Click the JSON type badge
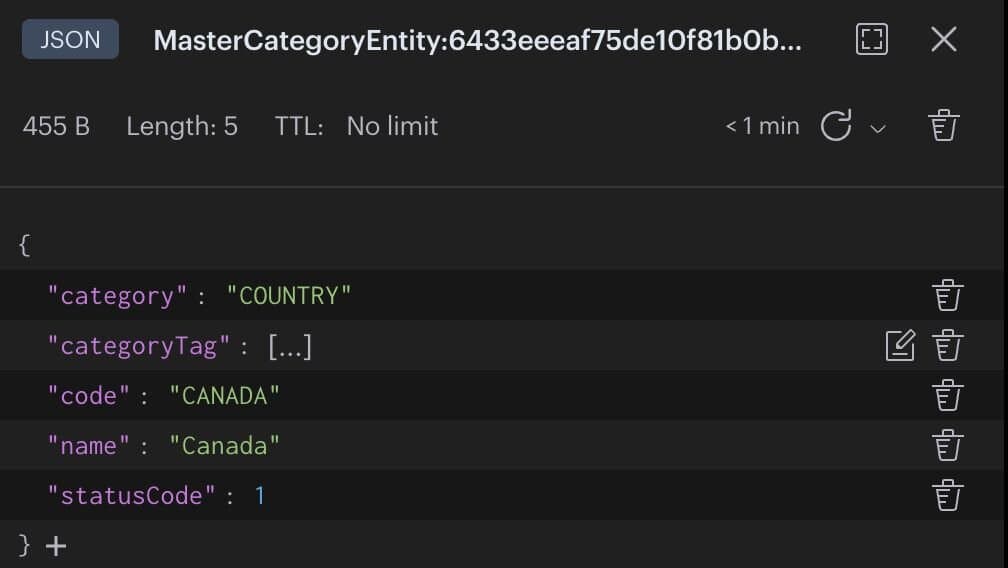Image resolution: width=1008 pixels, height=568 pixels. (x=70, y=39)
